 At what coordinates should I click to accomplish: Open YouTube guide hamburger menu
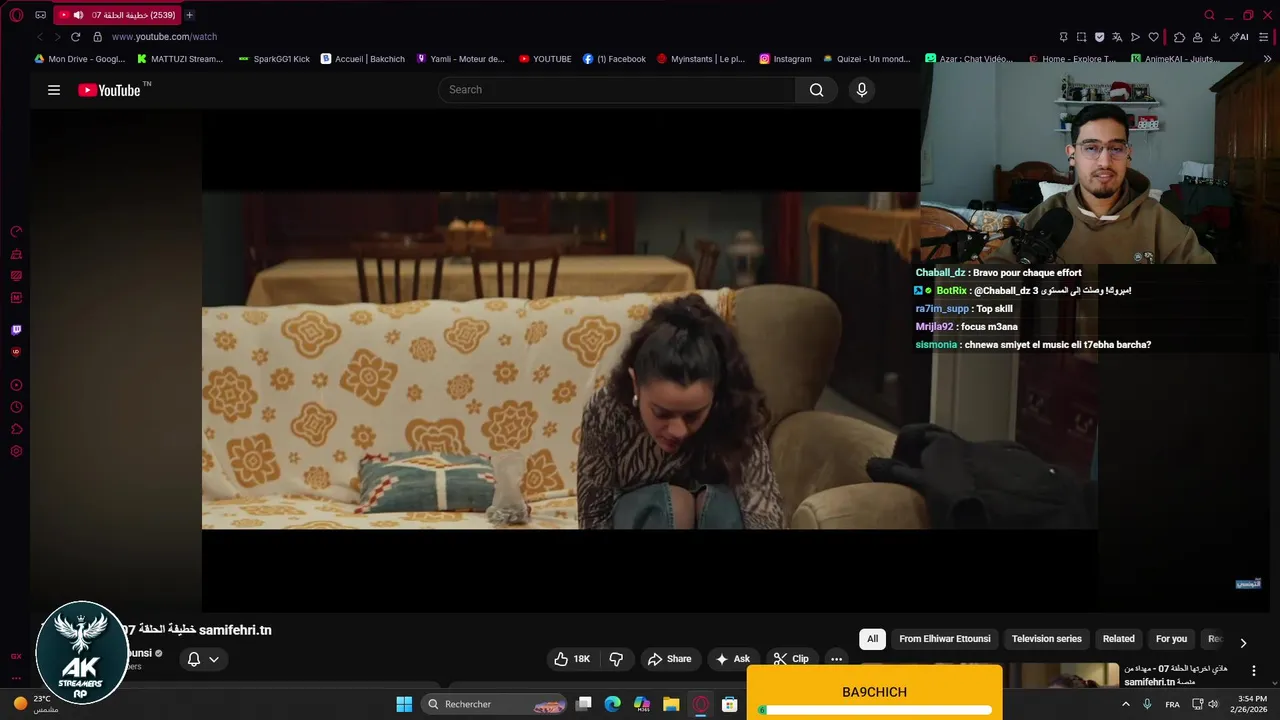54,90
